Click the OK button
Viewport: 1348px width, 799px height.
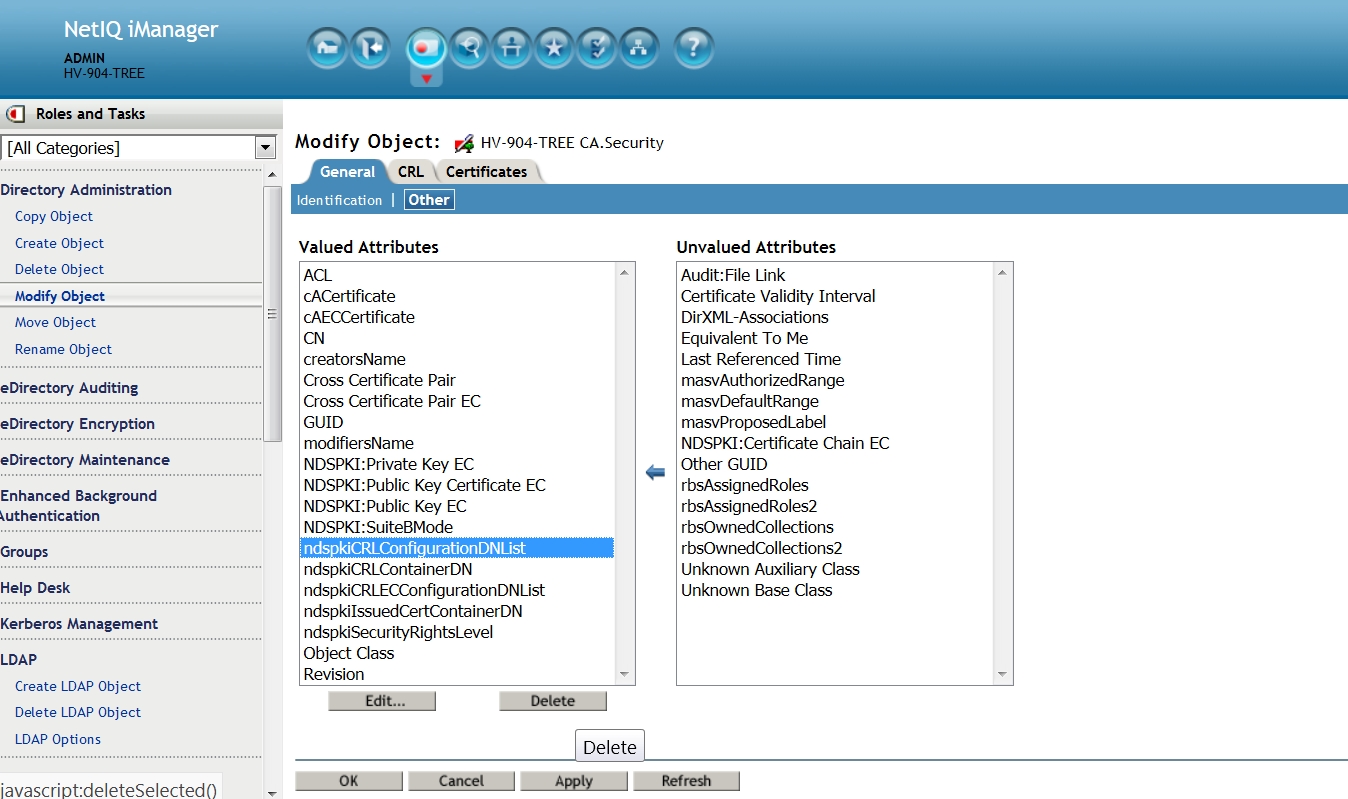tap(349, 781)
